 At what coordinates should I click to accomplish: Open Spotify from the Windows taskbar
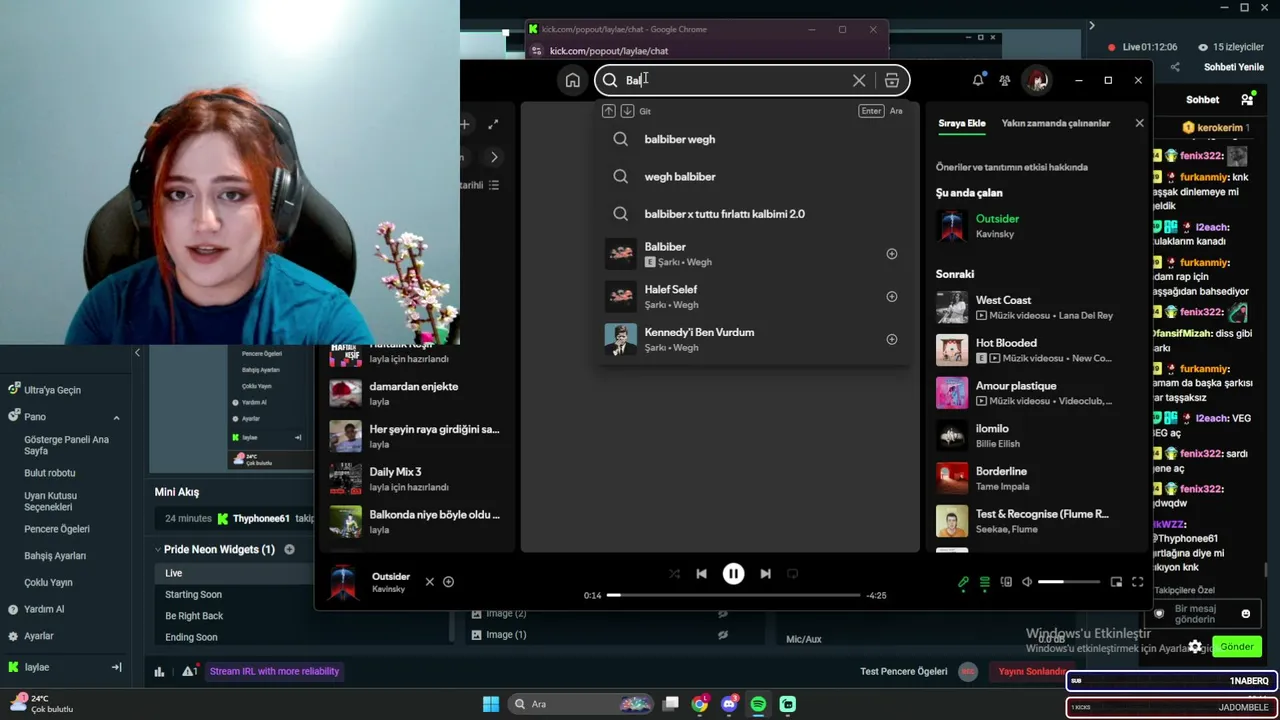point(758,704)
